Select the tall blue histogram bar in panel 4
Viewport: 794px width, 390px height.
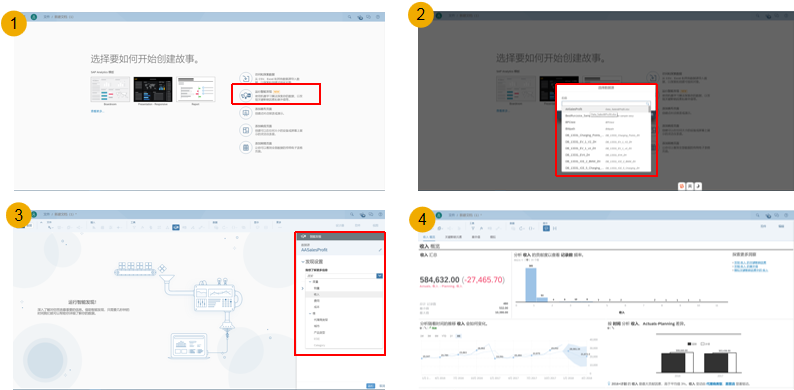coord(531,285)
